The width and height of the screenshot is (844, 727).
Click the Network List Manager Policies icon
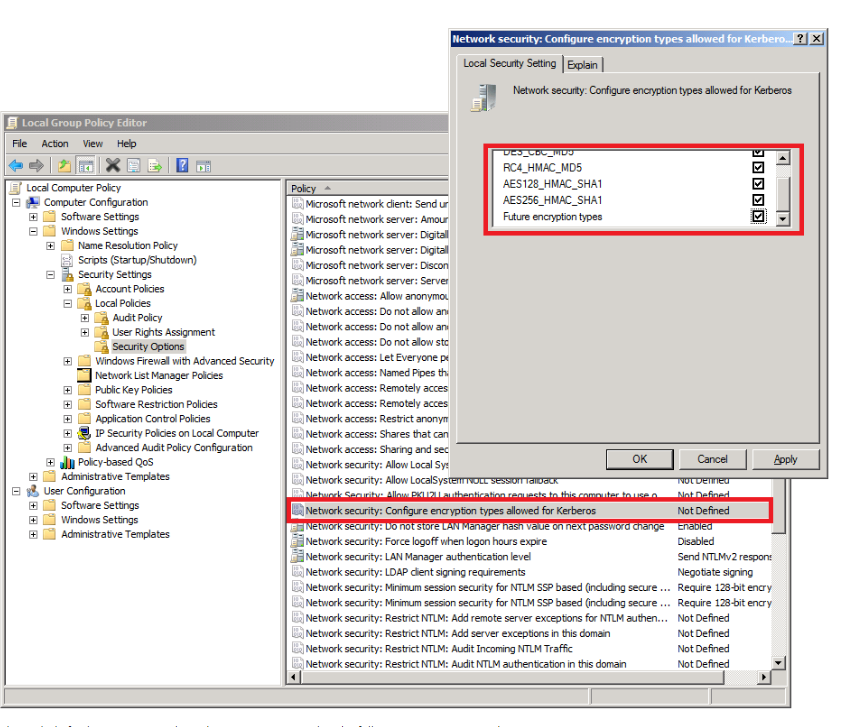pos(85,376)
